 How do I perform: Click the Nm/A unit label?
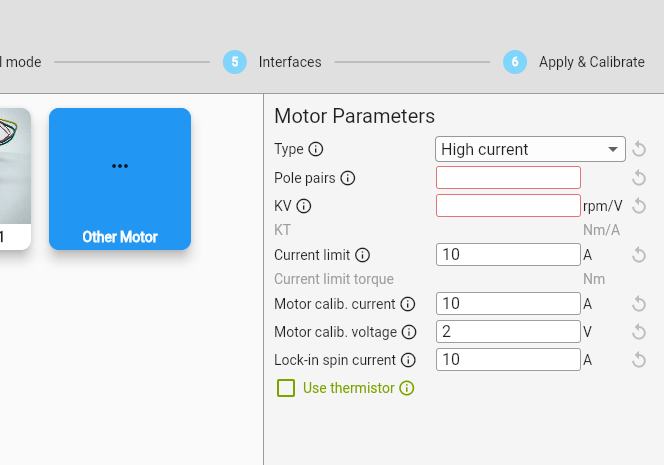(601, 230)
